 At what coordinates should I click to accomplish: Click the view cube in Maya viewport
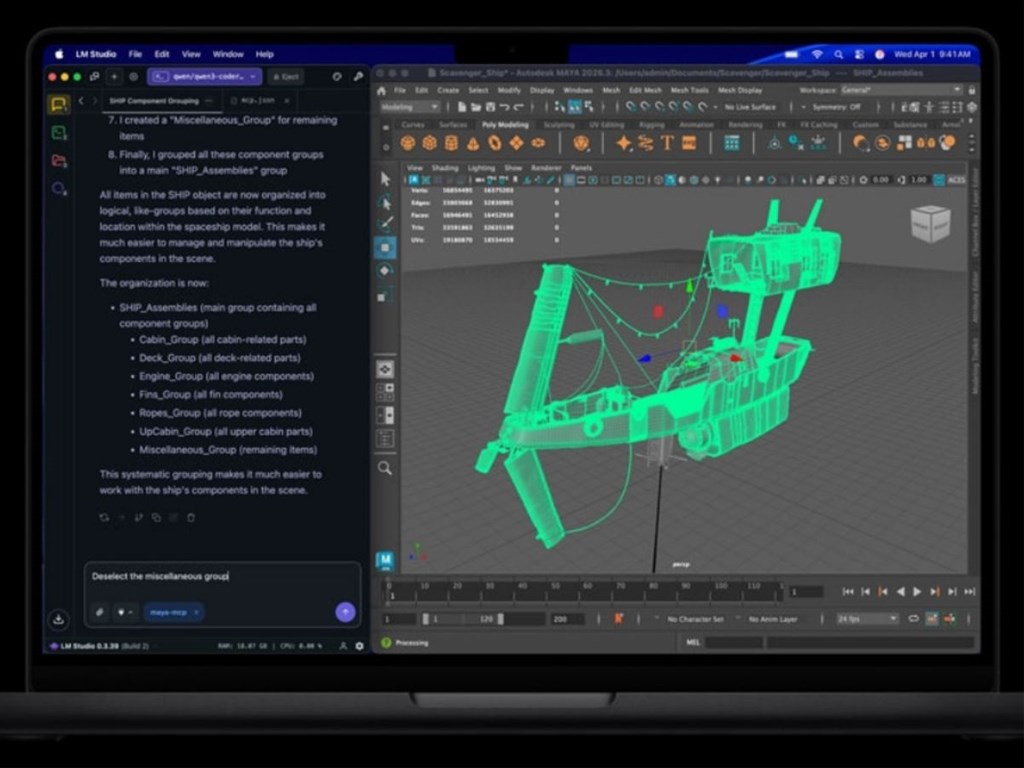click(930, 223)
